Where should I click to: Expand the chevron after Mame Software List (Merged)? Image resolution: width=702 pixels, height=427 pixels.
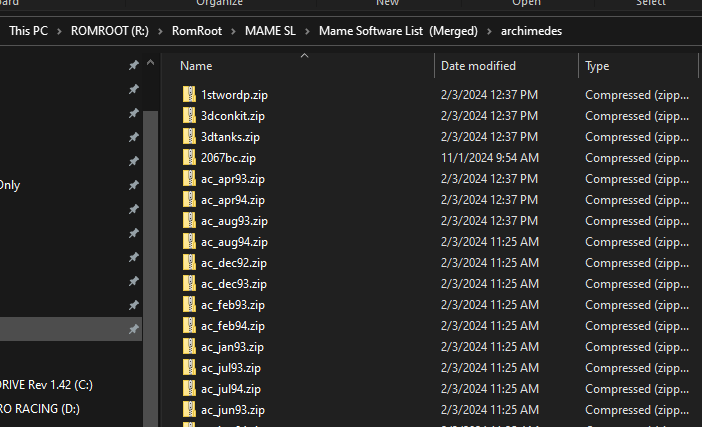tap(489, 31)
